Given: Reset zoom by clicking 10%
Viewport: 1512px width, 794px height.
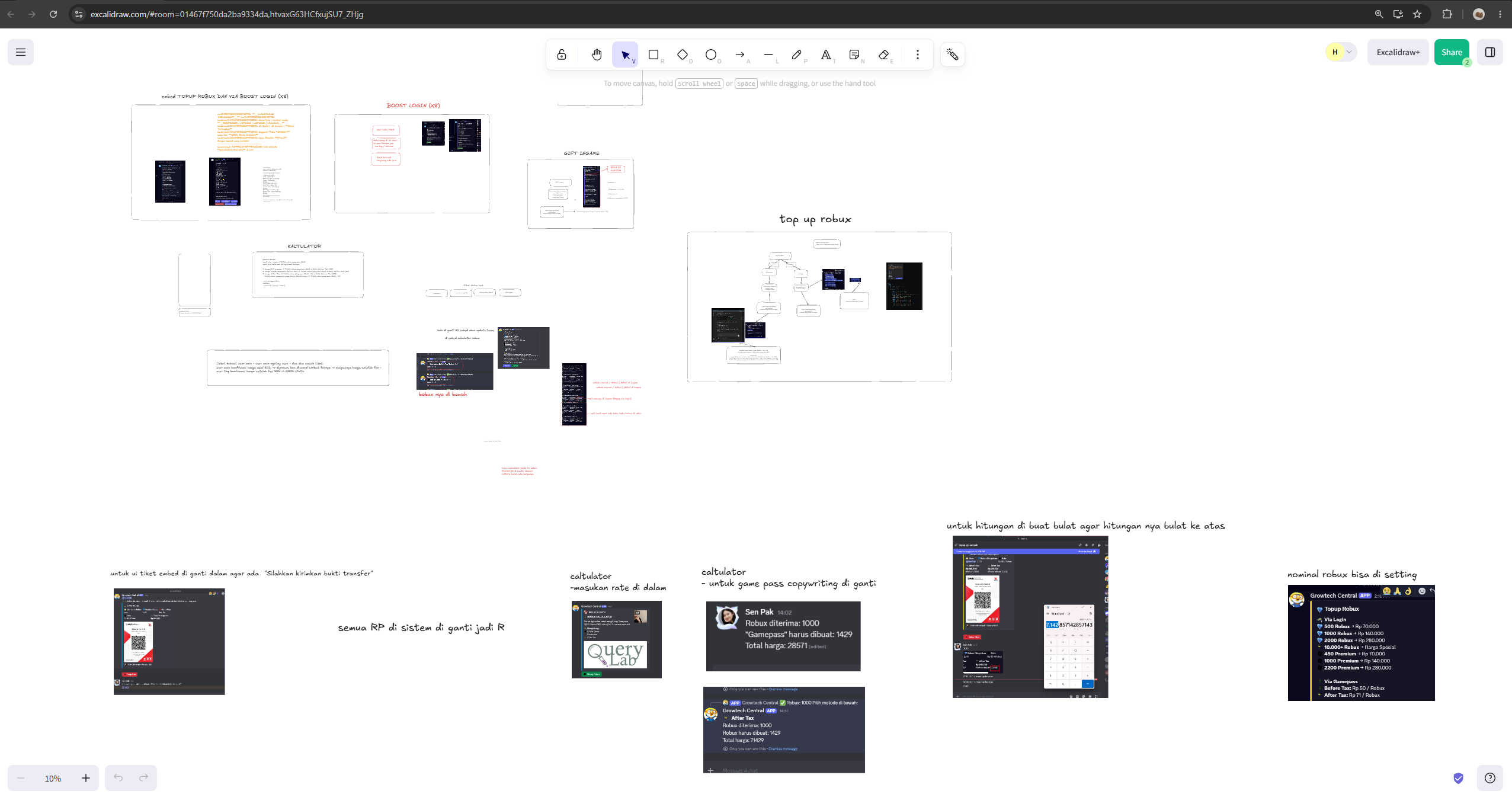Looking at the screenshot, I should click(53, 778).
